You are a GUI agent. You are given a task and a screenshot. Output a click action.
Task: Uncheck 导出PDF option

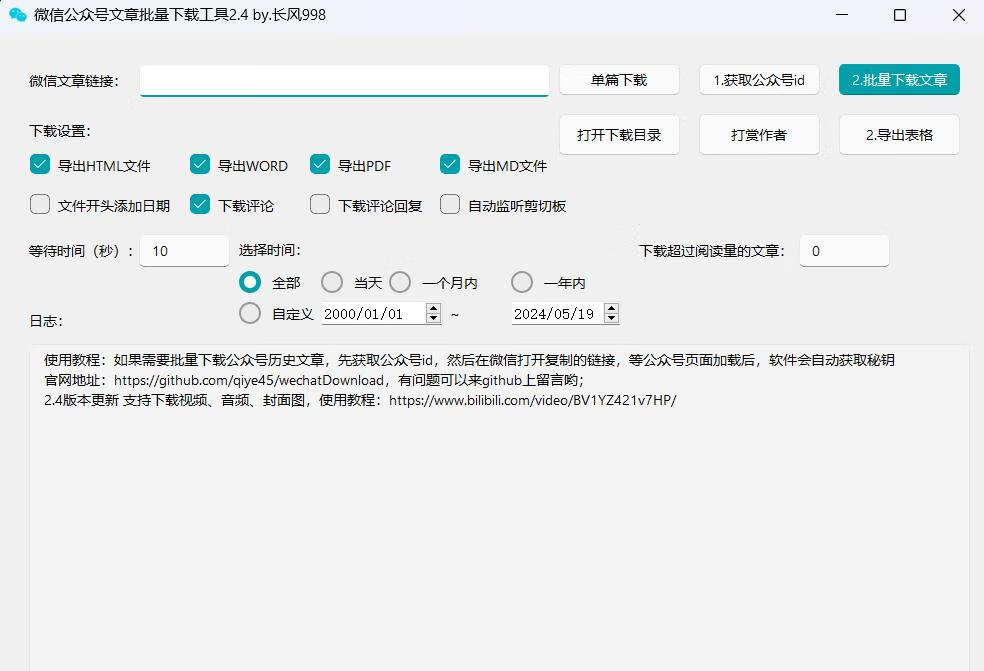pos(320,165)
